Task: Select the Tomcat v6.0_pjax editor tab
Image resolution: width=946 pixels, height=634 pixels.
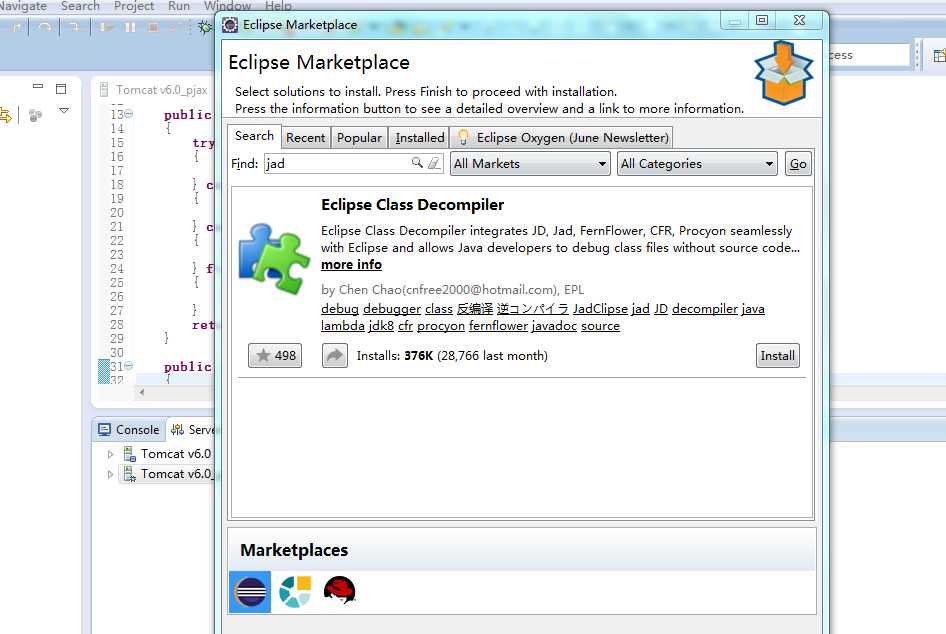Action: click(x=155, y=90)
